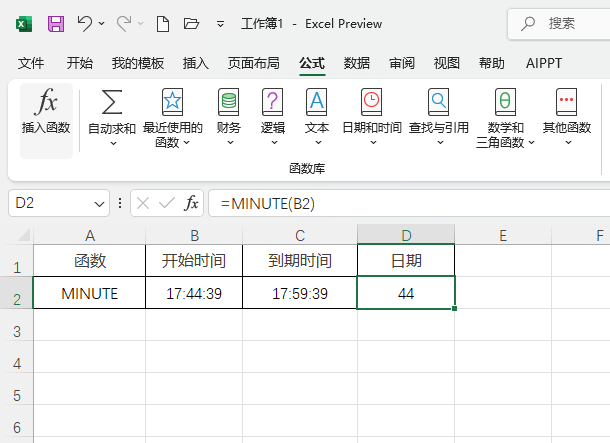Expand the 其他函数 dropdown chevron
Image resolution: width=610 pixels, height=443 pixels.
pos(568,143)
